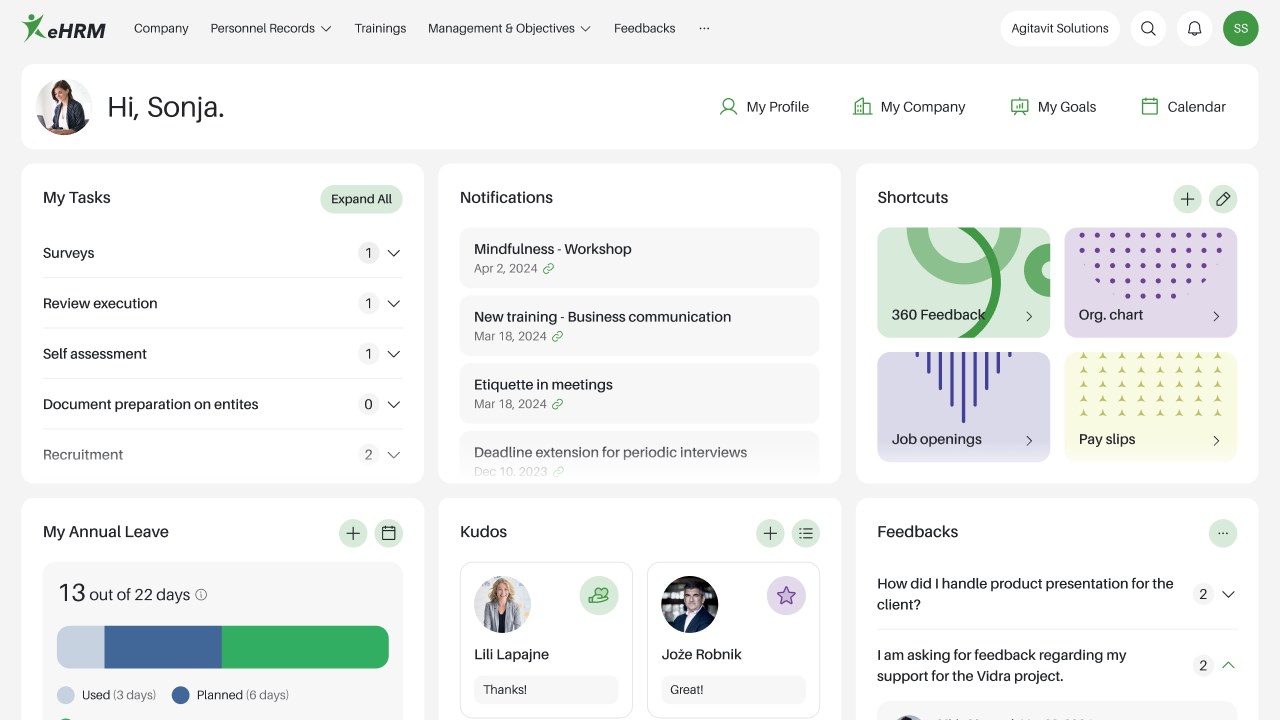Click link icon in New training - Business communication notification
The width and height of the screenshot is (1280, 720).
558,337
